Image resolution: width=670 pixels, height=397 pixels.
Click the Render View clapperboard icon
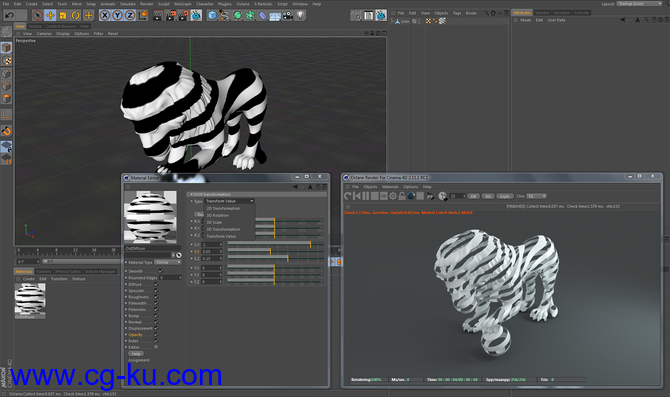(158, 15)
